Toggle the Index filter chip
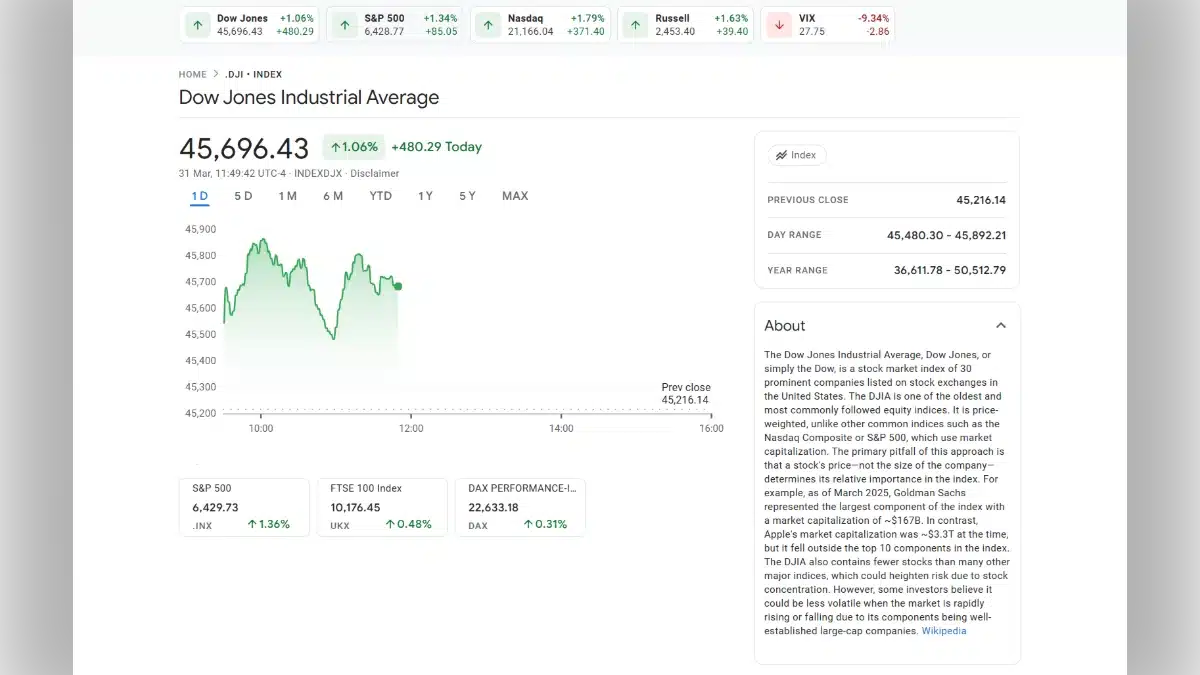The width and height of the screenshot is (1200, 675). coord(797,155)
